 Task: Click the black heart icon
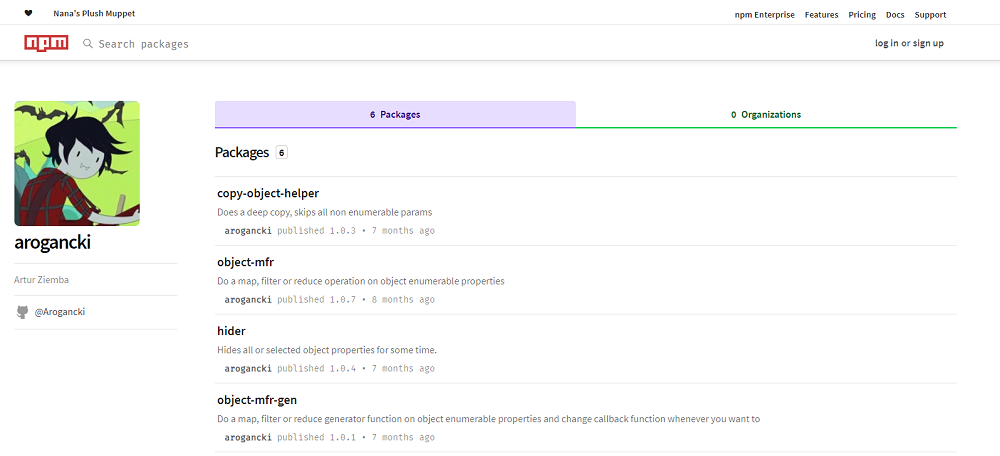pos(28,14)
